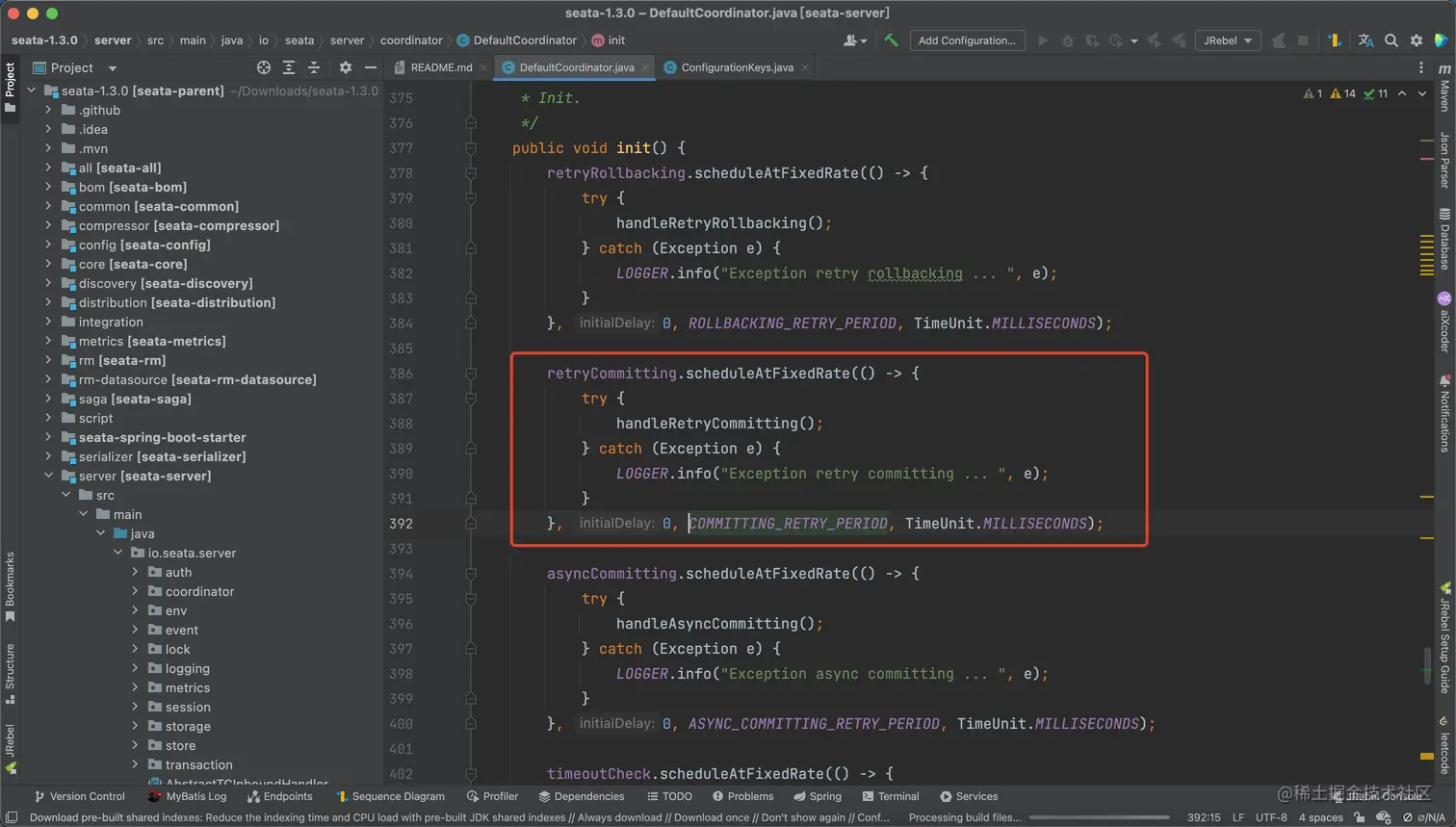This screenshot has height=827, width=1456.
Task: Open the Version Control tool window
Action: point(79,796)
